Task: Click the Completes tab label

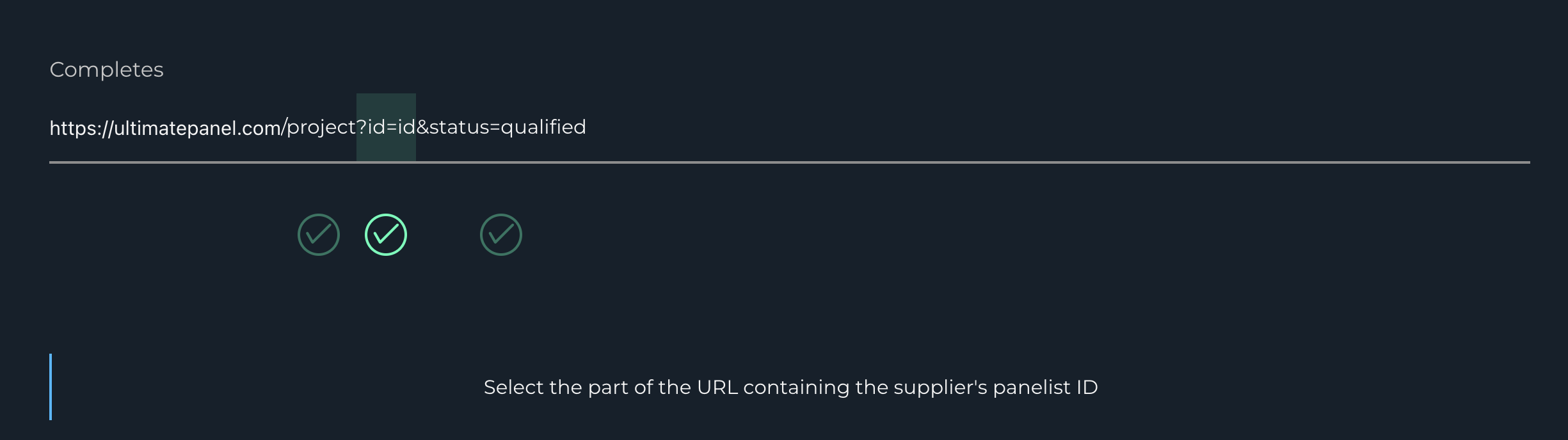Action: (x=106, y=70)
